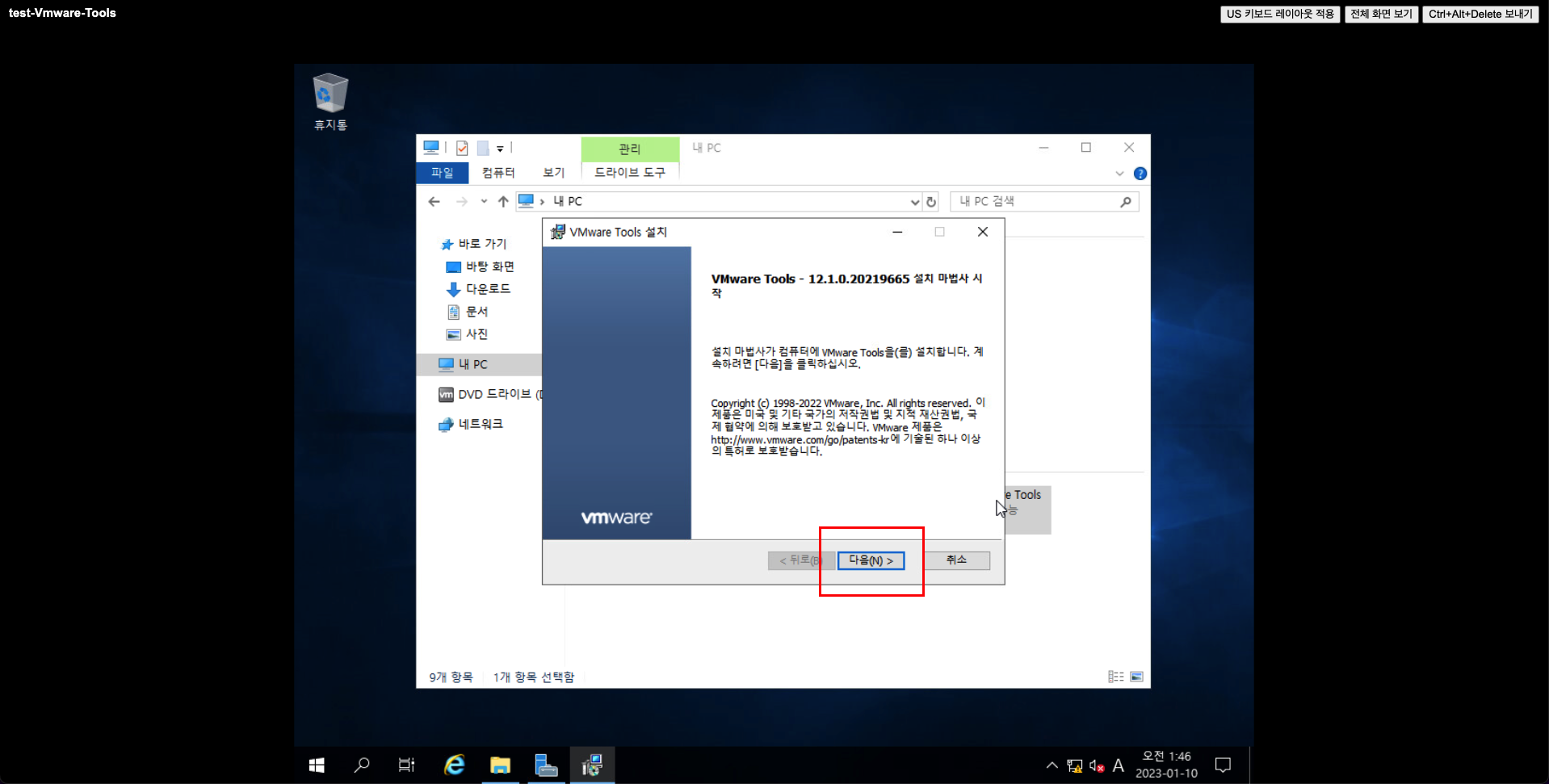Select 다운로드 in navigation pane
The height and width of the screenshot is (784, 1549).
point(479,289)
